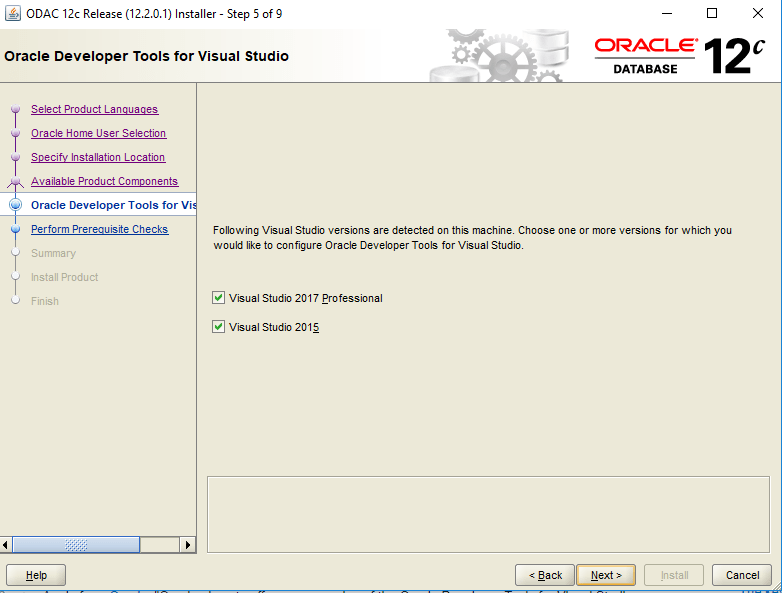
Task: Click the Perform Prerequisite Checks step bullet
Action: (x=15, y=229)
